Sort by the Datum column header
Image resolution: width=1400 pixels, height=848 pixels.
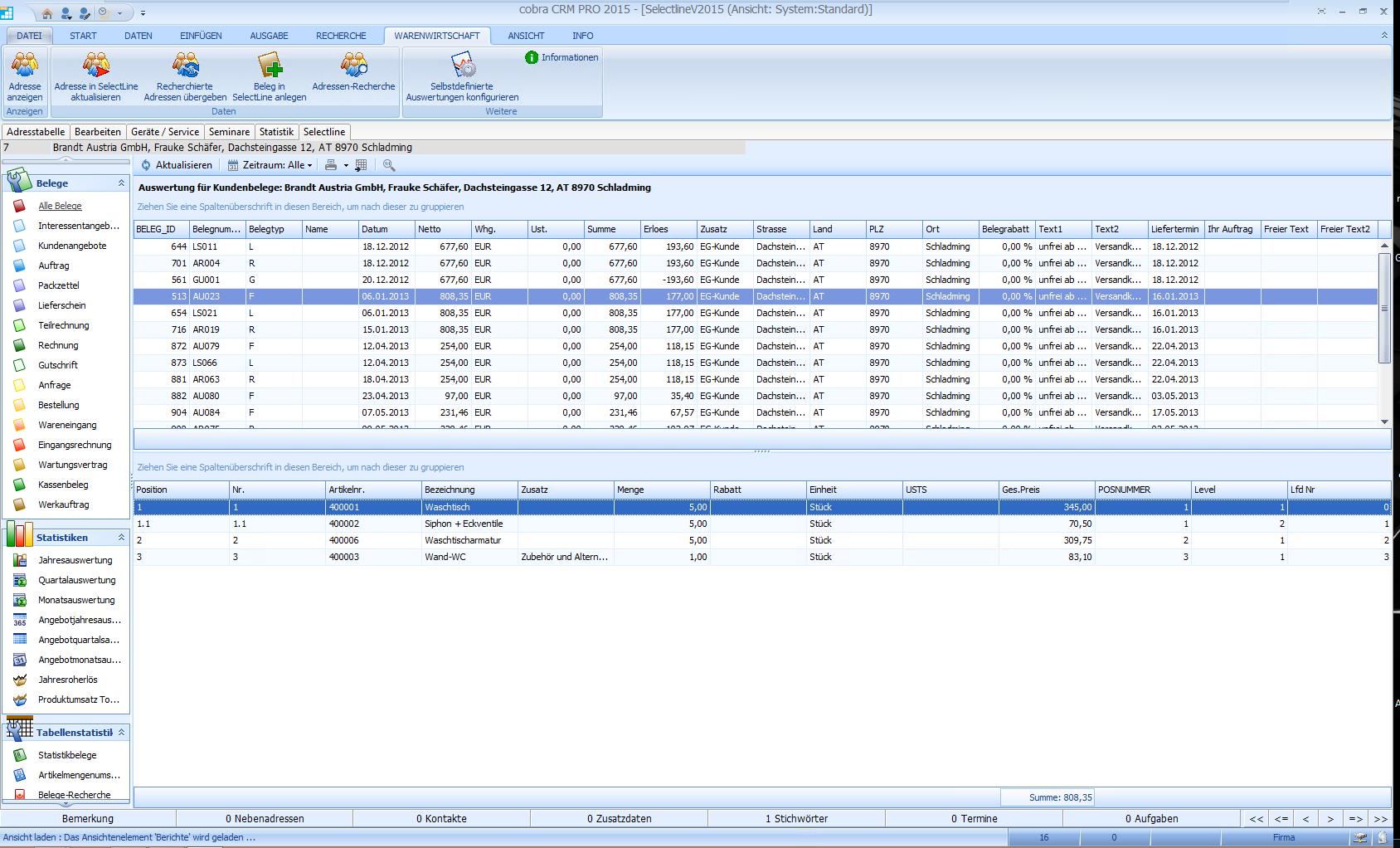pos(386,229)
